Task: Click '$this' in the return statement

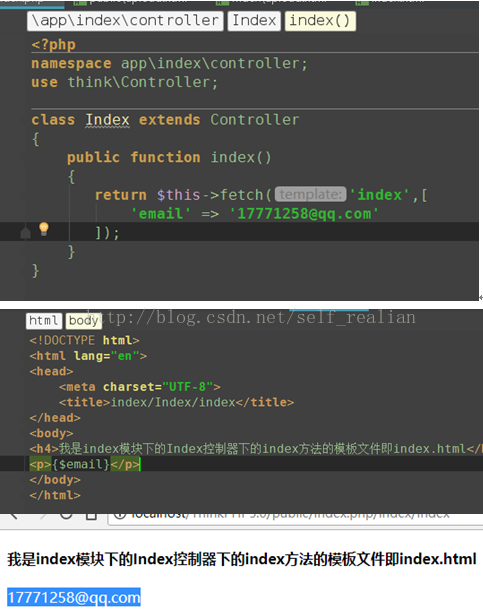Action: (x=178, y=195)
